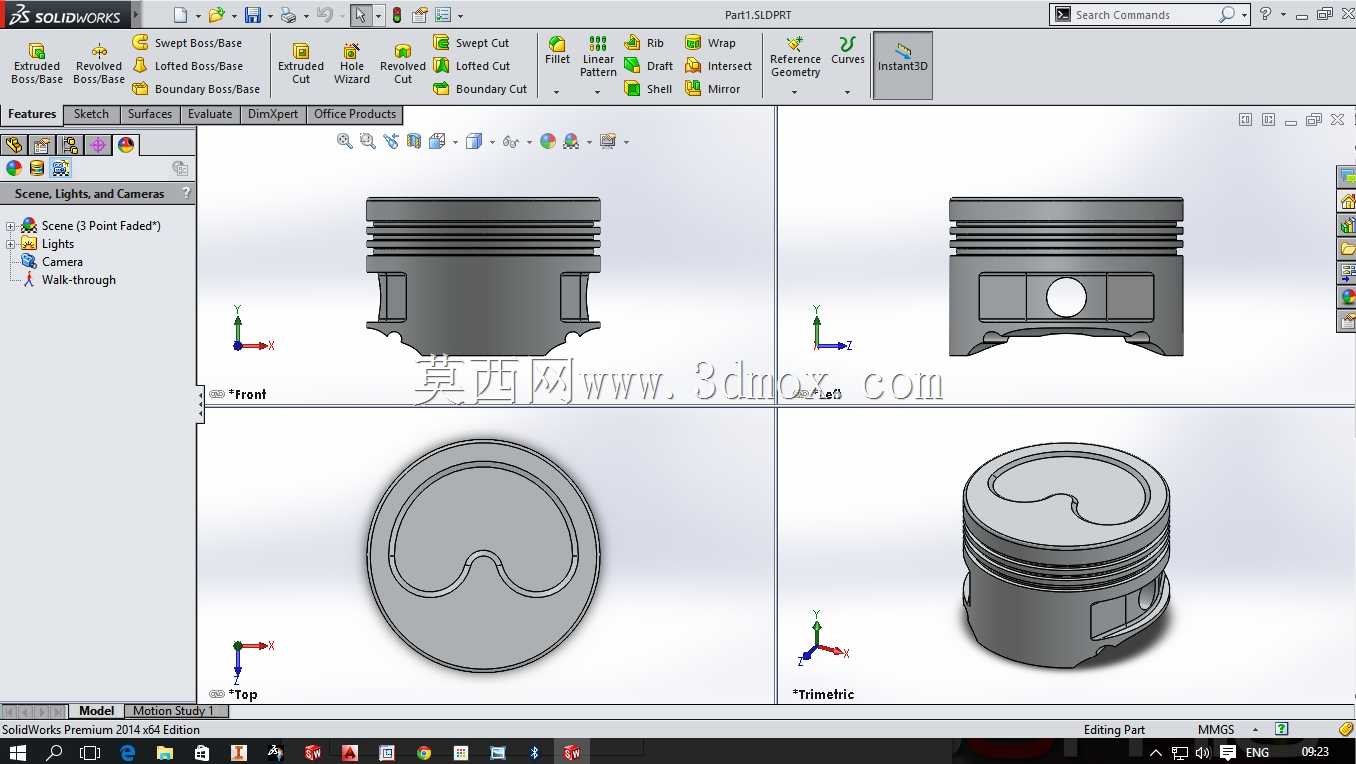Image resolution: width=1356 pixels, height=764 pixels.
Task: Open the MMGS unit system selector
Action: (x=1216, y=730)
